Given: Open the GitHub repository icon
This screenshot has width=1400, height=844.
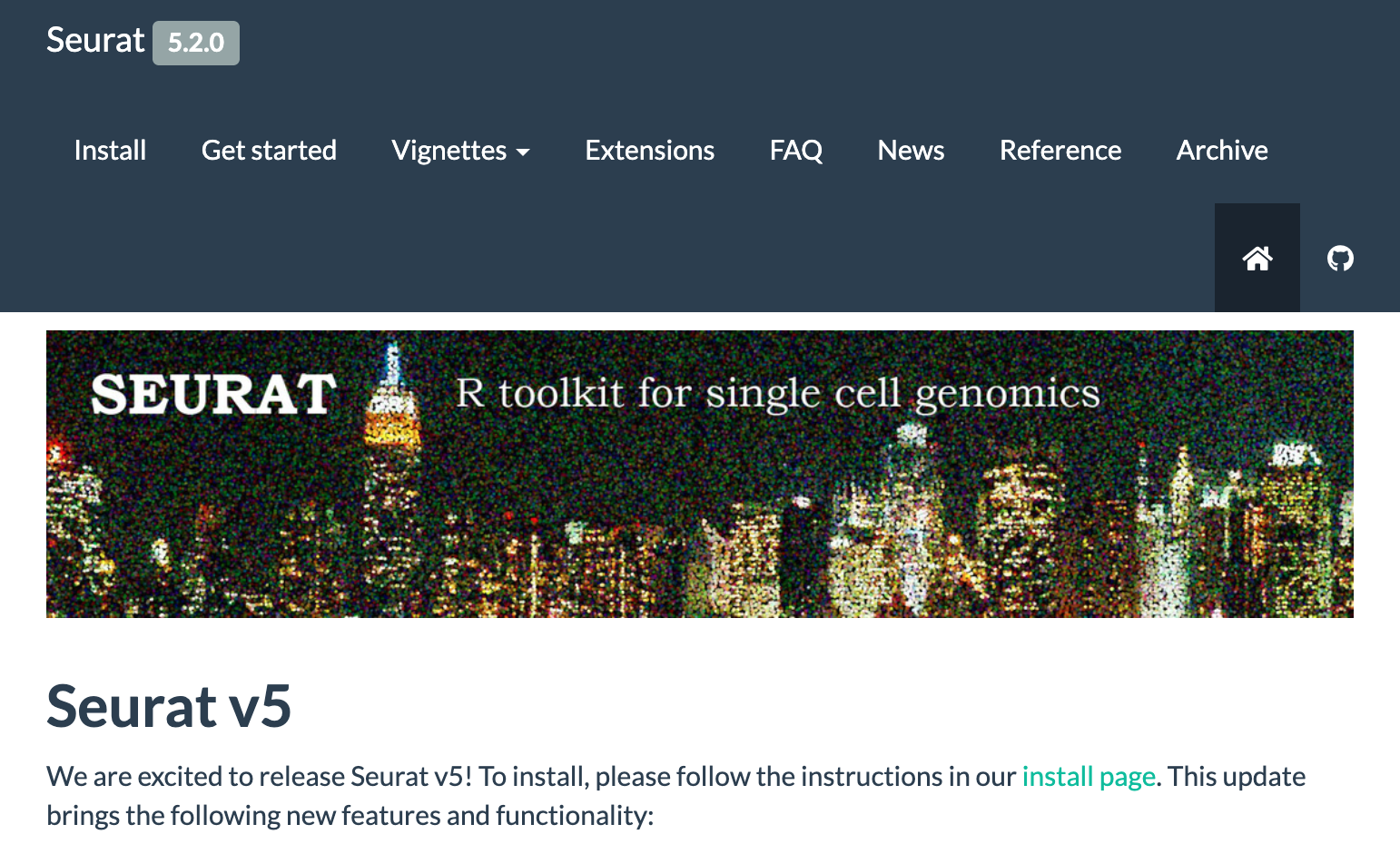Looking at the screenshot, I should pyautogui.click(x=1340, y=259).
